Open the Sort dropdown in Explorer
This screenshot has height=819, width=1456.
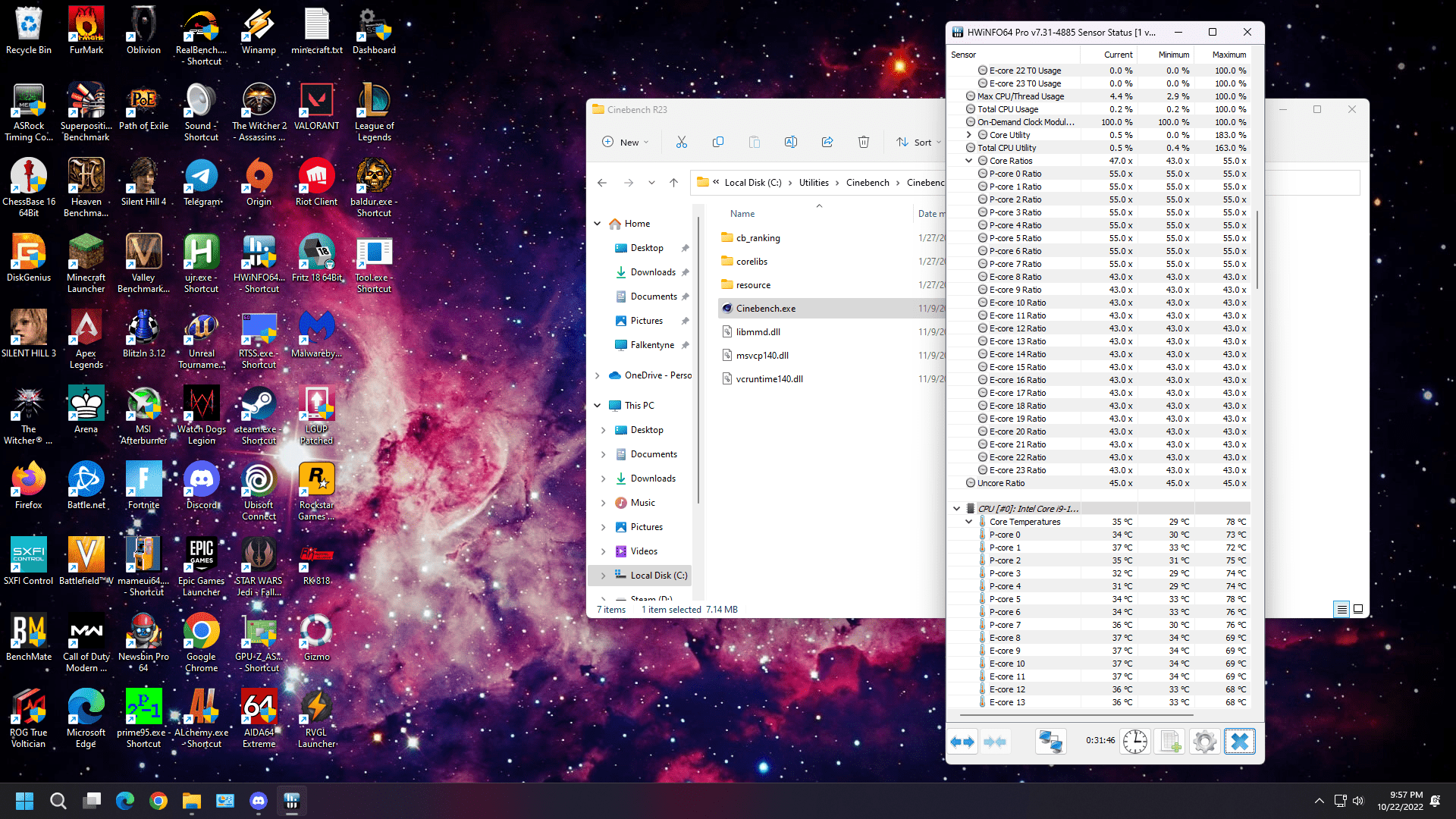918,142
